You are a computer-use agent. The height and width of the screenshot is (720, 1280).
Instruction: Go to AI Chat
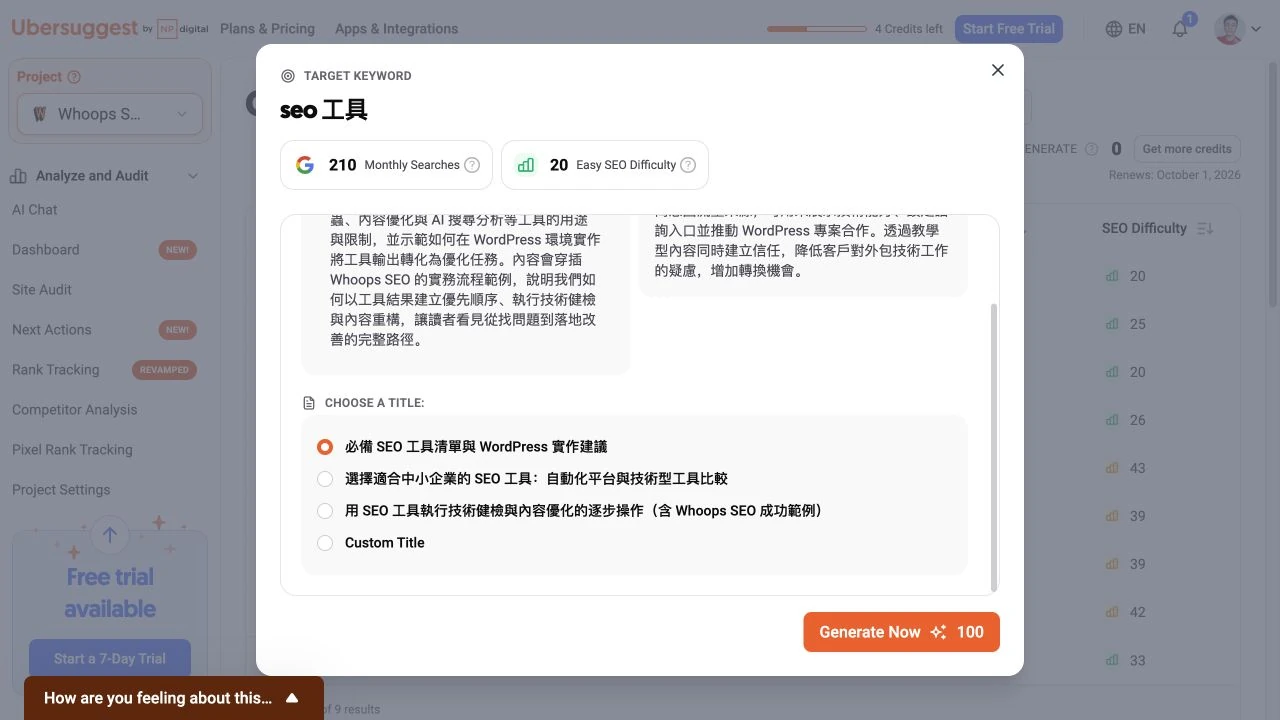35,210
